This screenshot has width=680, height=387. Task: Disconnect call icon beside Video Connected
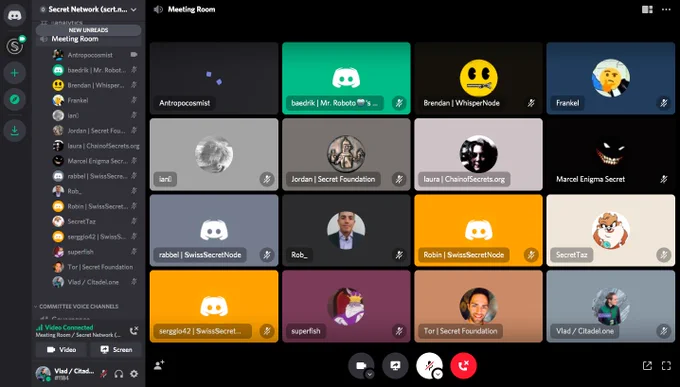(x=134, y=331)
